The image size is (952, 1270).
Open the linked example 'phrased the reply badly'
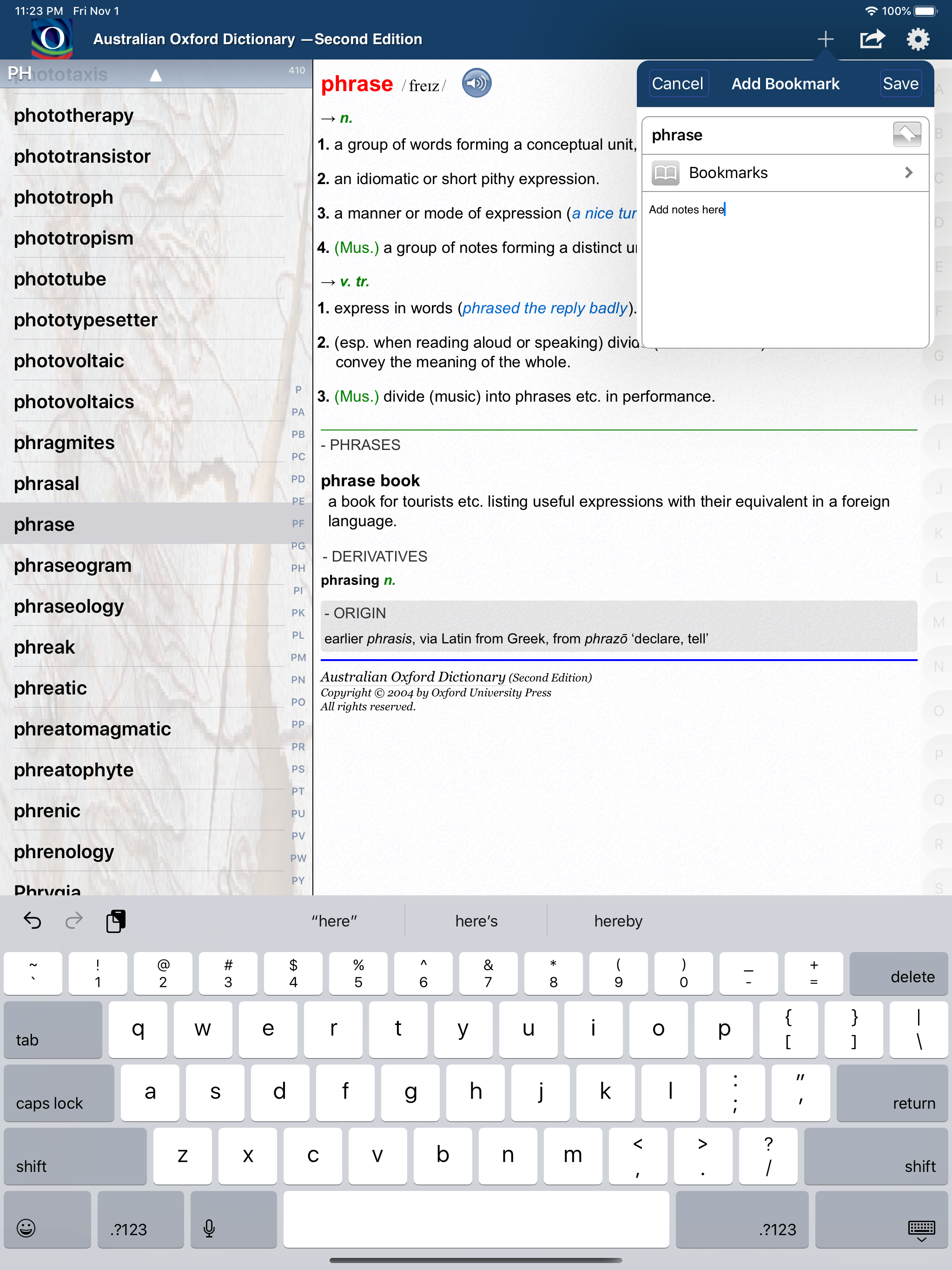pos(545,308)
